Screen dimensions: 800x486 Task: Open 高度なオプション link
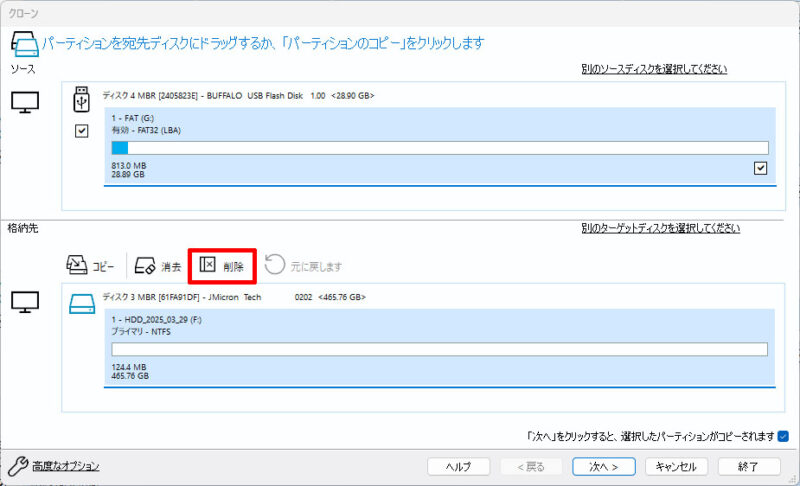click(x=65, y=466)
